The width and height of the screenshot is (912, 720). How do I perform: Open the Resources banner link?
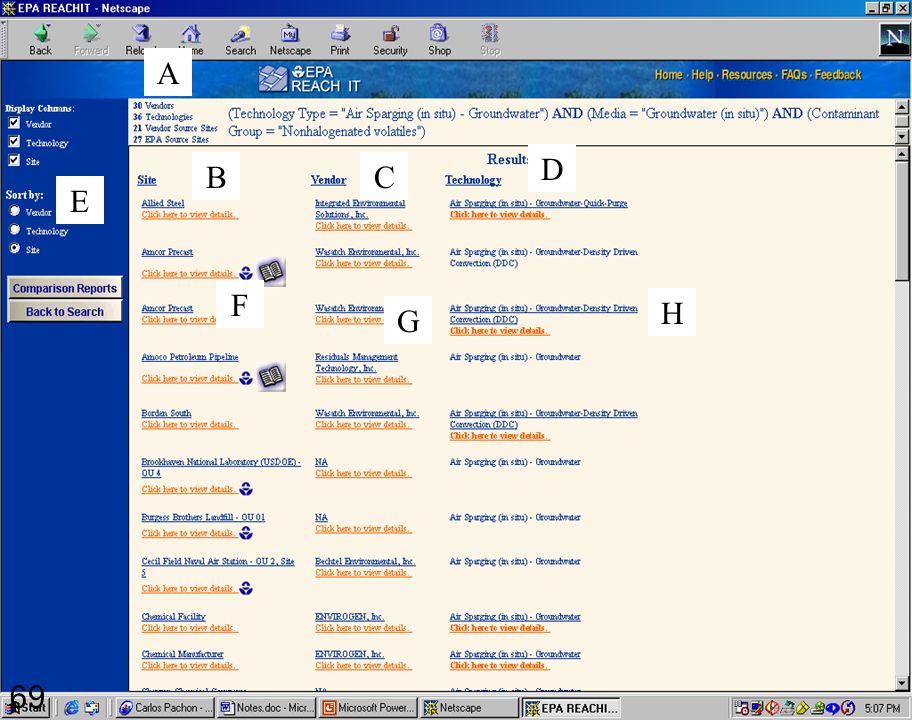click(x=747, y=74)
